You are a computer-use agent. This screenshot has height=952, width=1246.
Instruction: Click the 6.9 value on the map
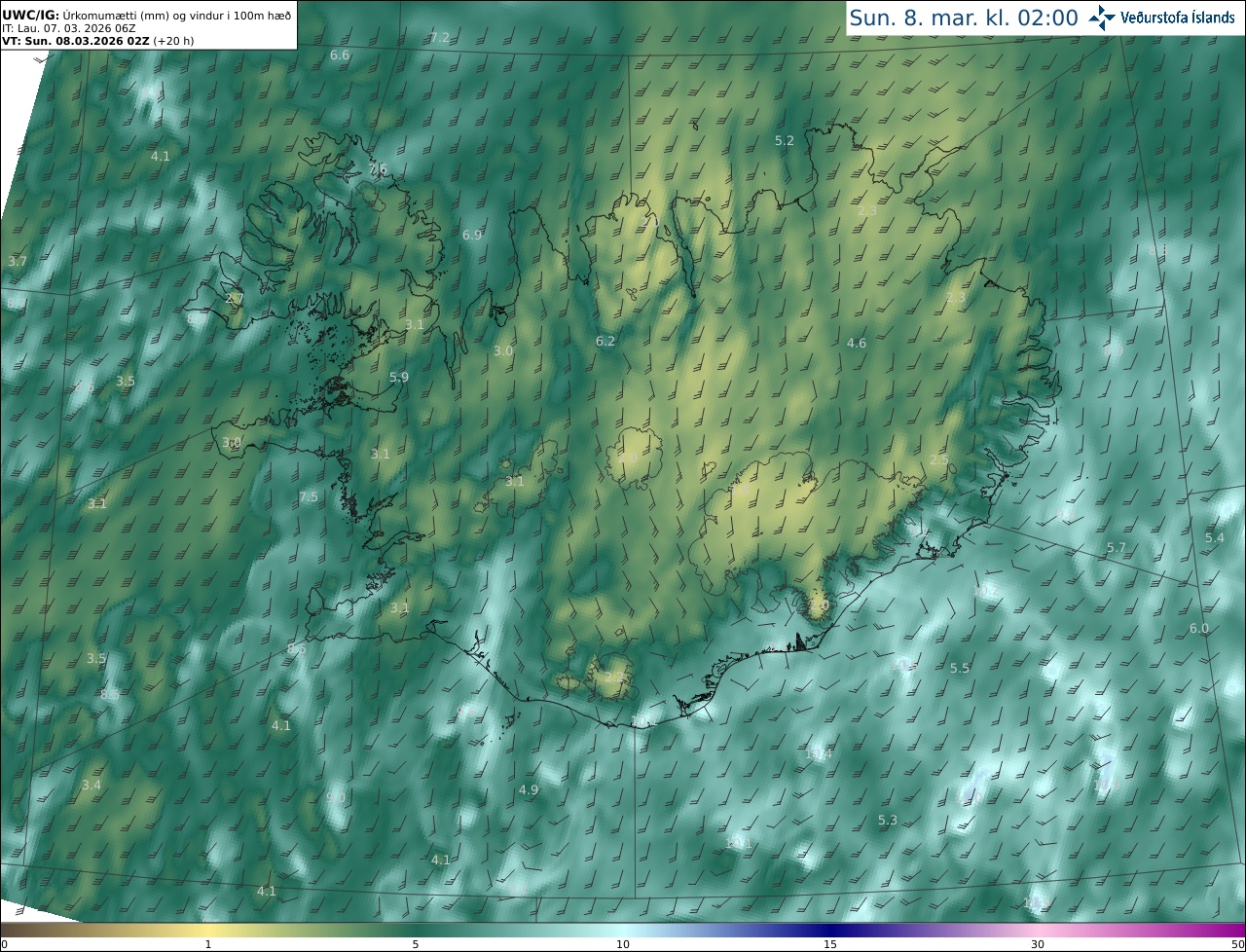(x=472, y=236)
